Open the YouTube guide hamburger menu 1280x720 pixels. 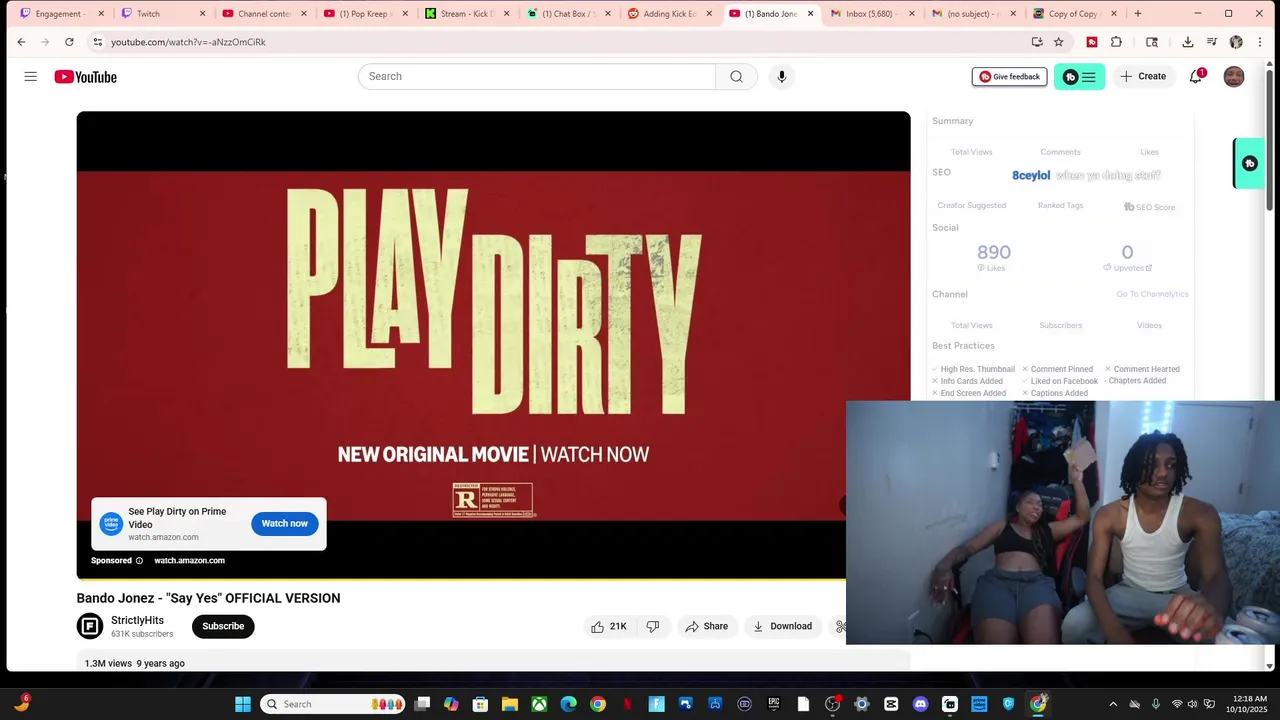[x=31, y=77]
